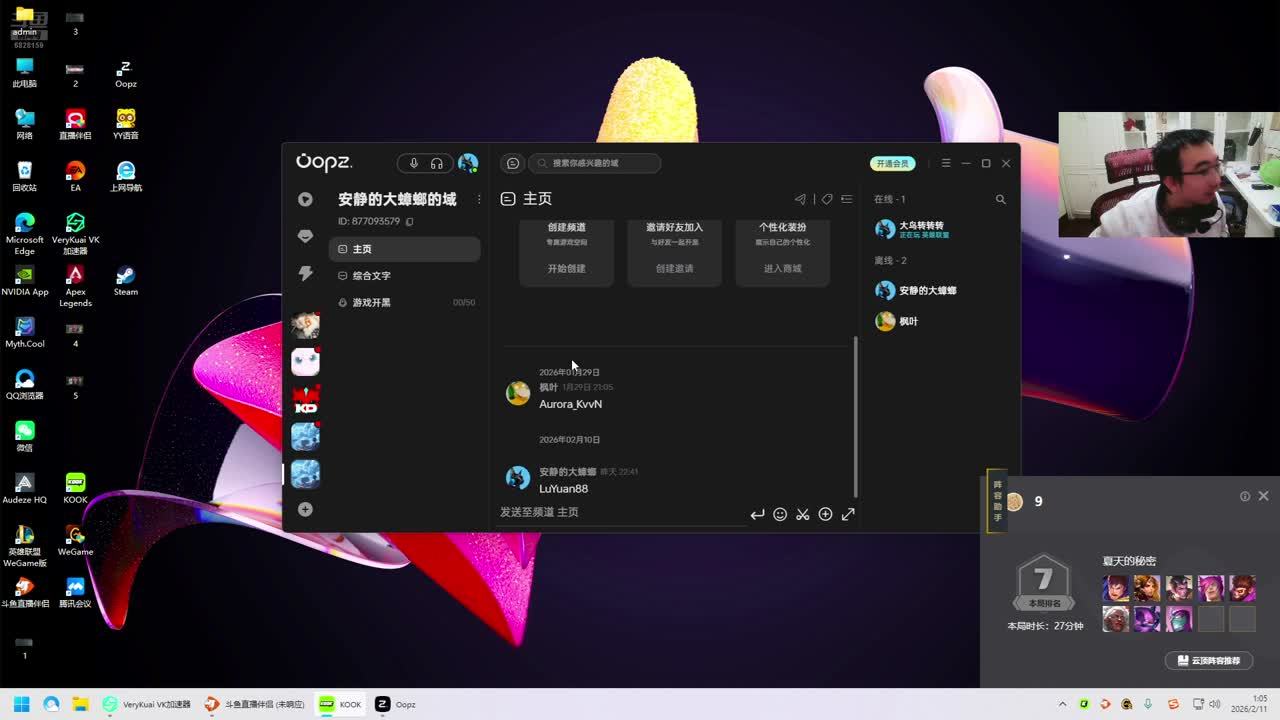Open the lightning bolt sidebar icon
Image resolution: width=1280 pixels, height=720 pixels.
coord(305,274)
